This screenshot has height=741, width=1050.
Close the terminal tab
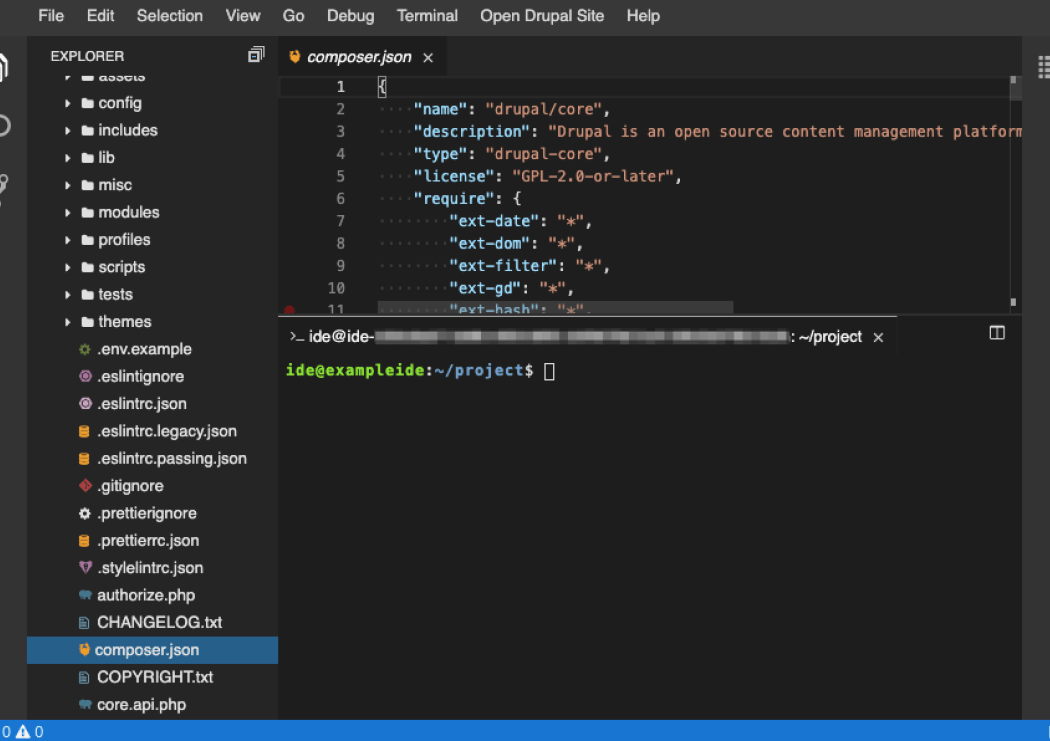tap(878, 338)
